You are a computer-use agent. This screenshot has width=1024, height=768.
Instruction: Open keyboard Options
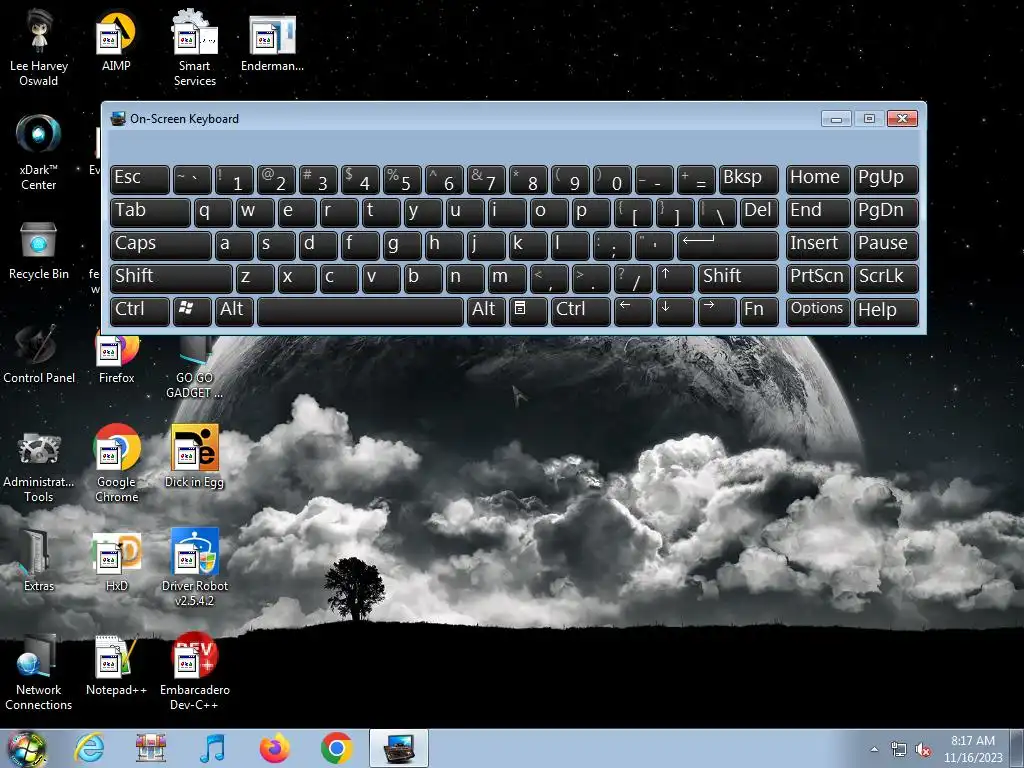pyautogui.click(x=818, y=312)
